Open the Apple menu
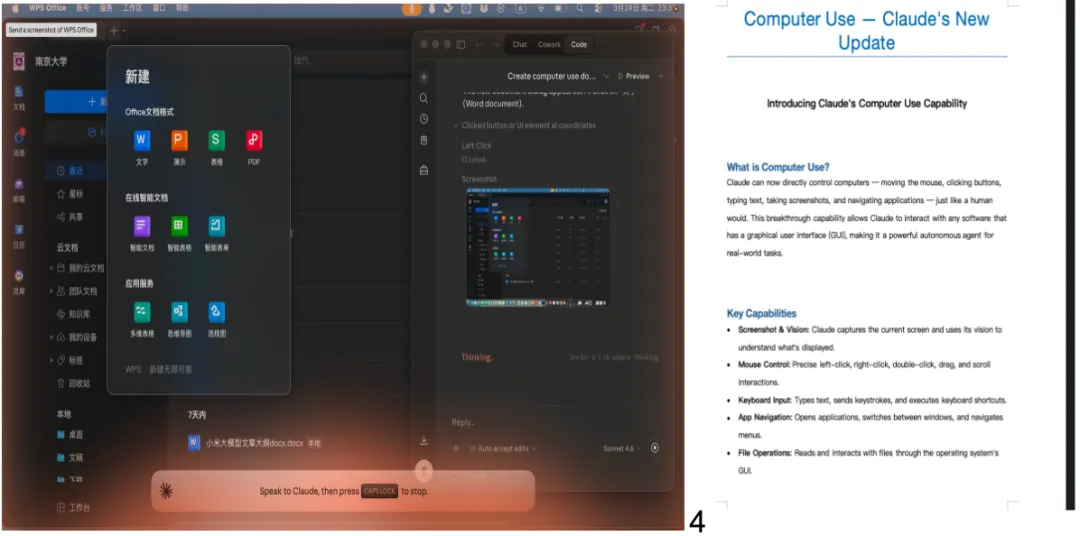This screenshot has width=1080, height=536. 15,8
